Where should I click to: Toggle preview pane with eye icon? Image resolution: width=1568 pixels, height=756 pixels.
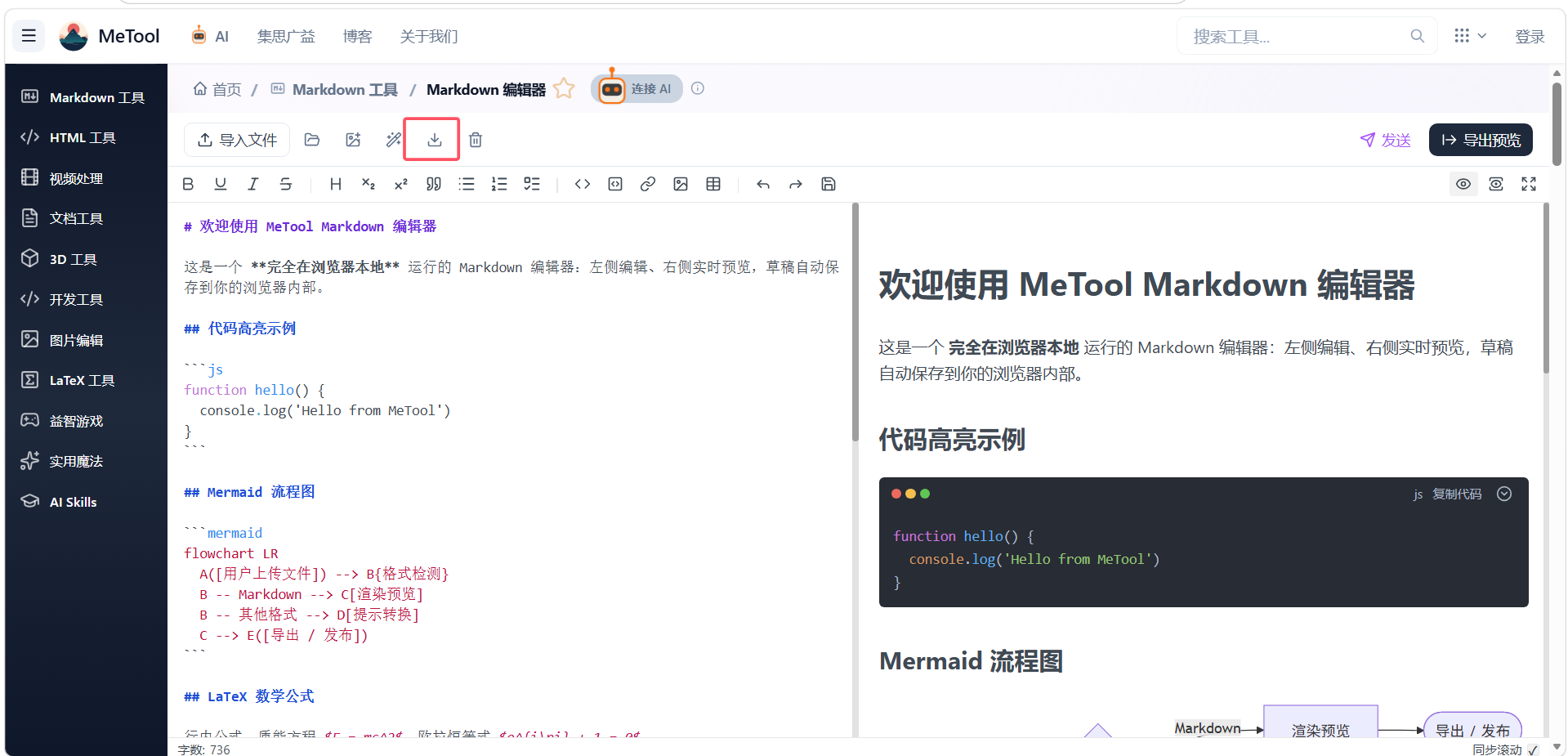pos(1463,184)
